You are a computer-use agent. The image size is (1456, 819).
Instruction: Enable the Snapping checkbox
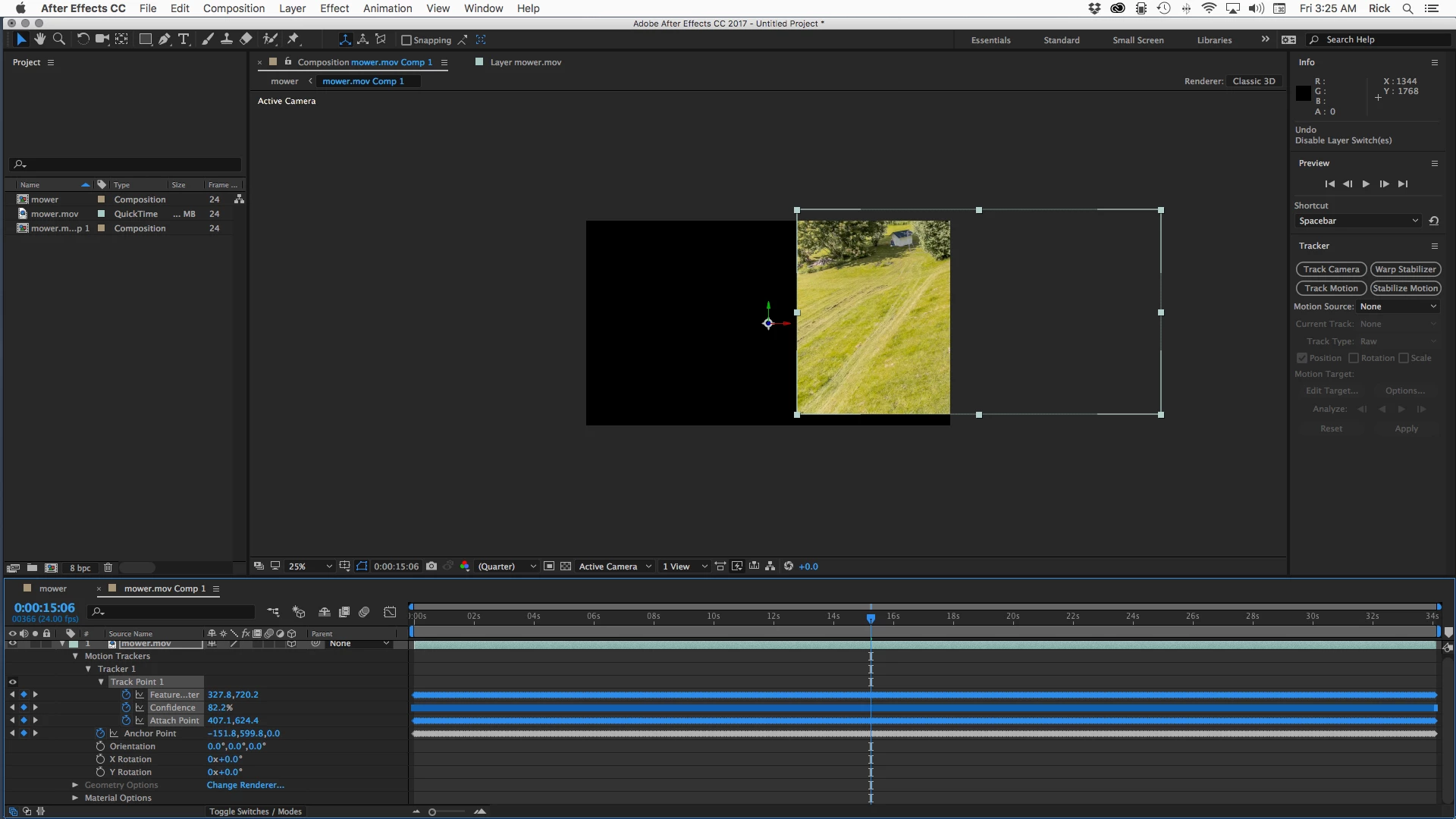[x=406, y=40]
